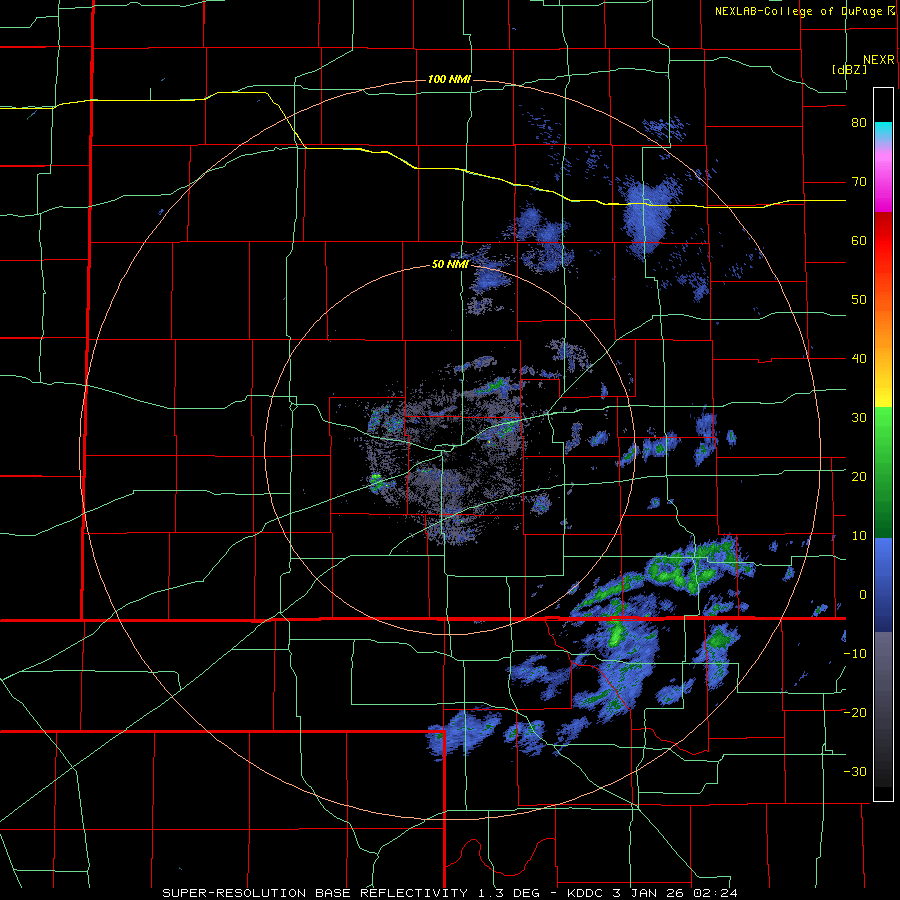Select the 10 value on the dBZ scale
This screenshot has height=900, width=900.
point(859,536)
